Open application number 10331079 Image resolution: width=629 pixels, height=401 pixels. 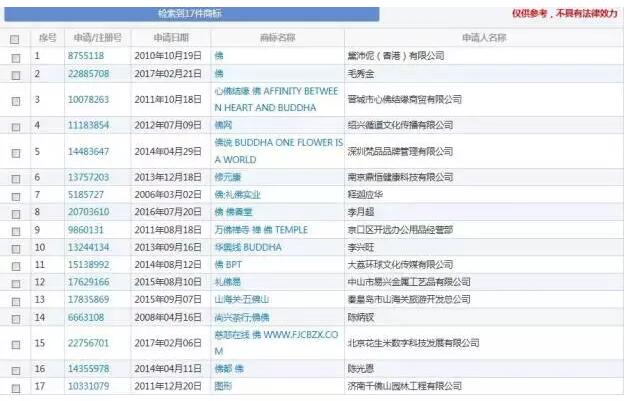[x=88, y=386]
